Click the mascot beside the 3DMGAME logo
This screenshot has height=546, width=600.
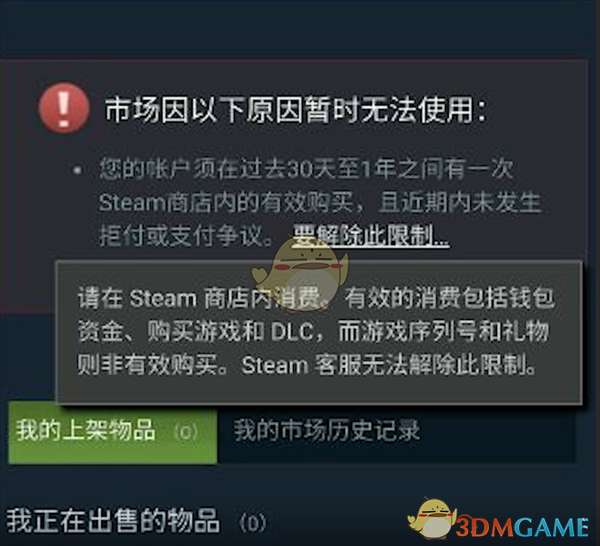click(x=432, y=520)
